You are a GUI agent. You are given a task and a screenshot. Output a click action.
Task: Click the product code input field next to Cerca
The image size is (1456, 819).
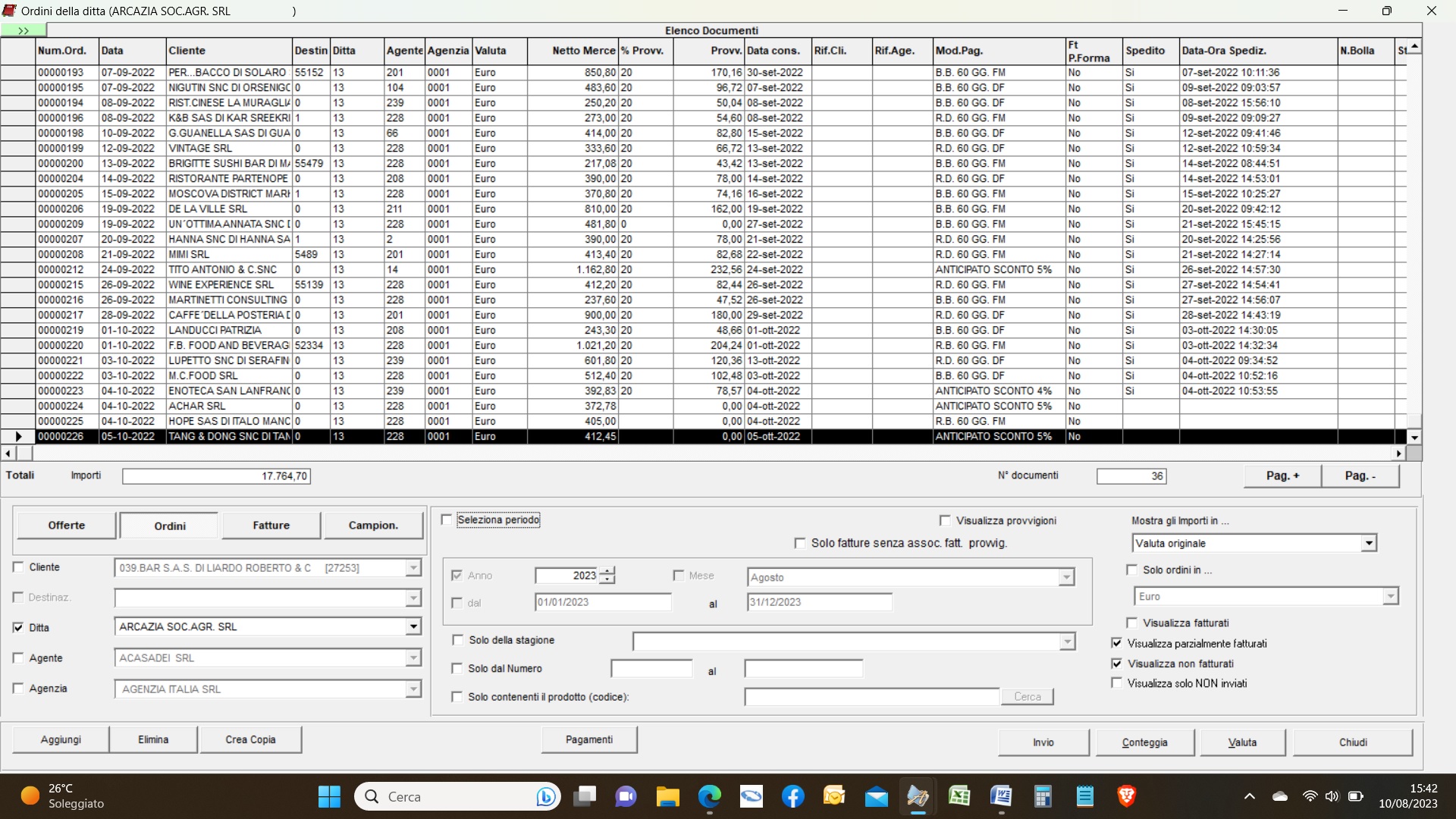[x=872, y=697]
